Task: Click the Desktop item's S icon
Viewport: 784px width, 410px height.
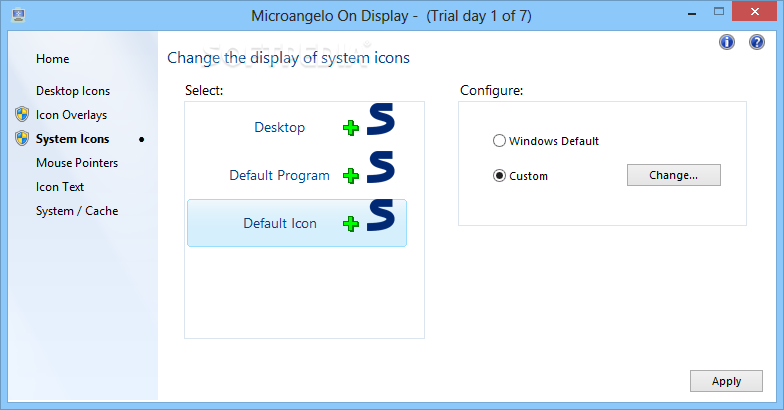Action: pos(380,119)
